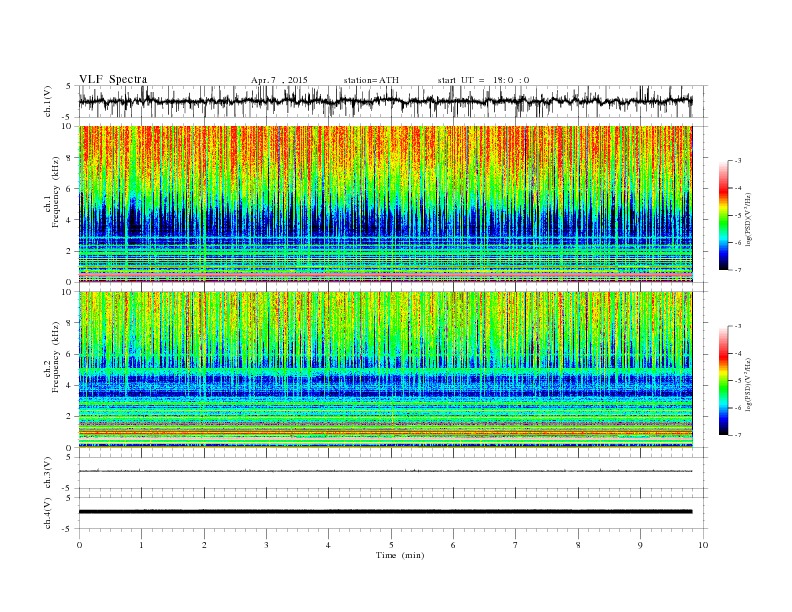Click the "9" tick on the time axis
This screenshot has width=792, height=612.
(640, 545)
